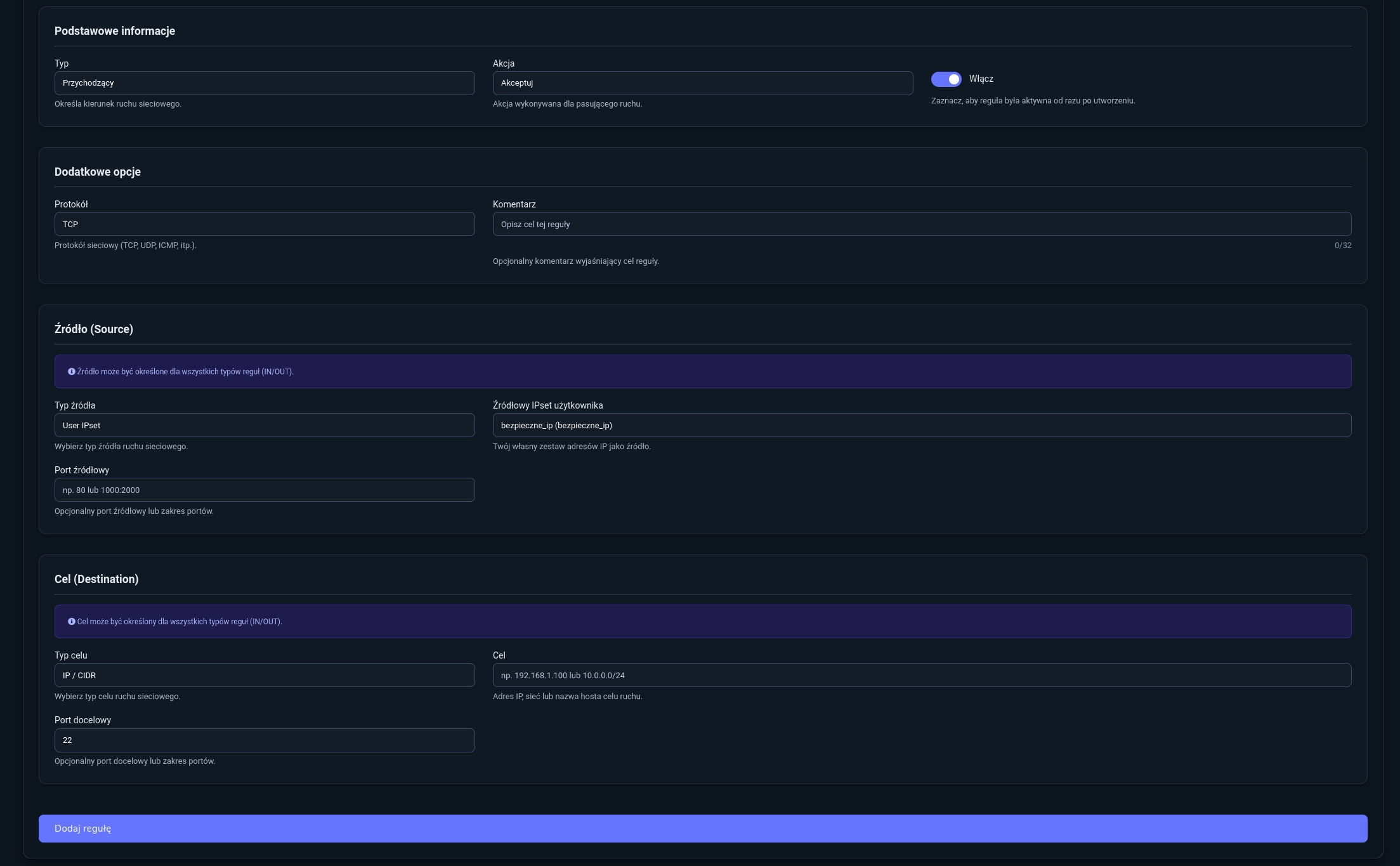Expand the Protokół dropdown showing TCP
1400x866 pixels.
tap(265, 225)
